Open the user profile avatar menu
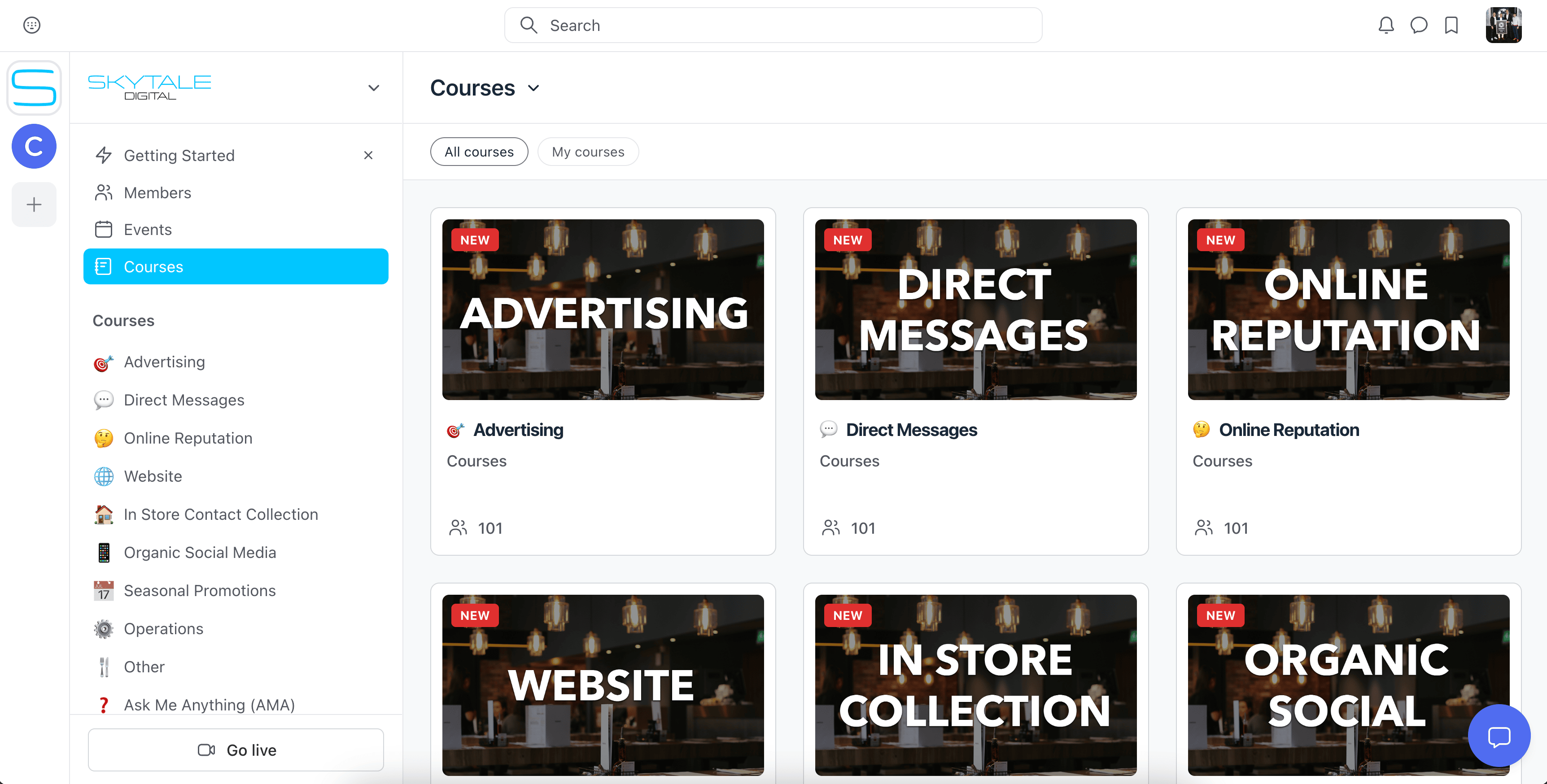The image size is (1547, 784). click(x=1503, y=25)
